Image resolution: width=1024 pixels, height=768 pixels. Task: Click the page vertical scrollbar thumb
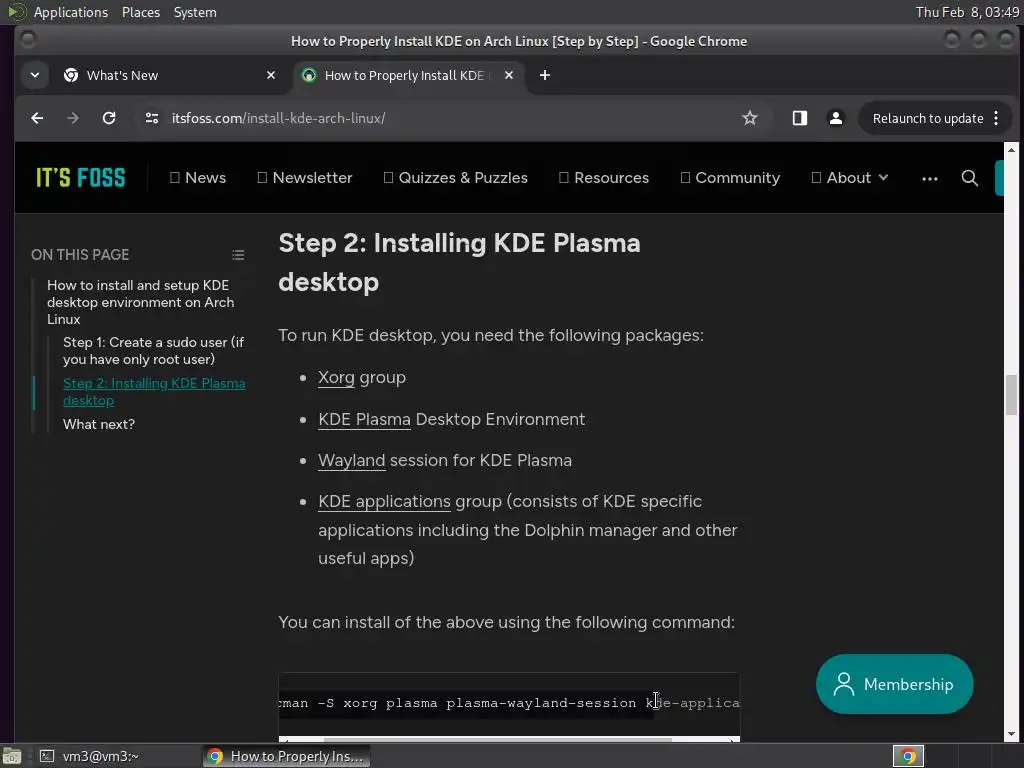1011,394
